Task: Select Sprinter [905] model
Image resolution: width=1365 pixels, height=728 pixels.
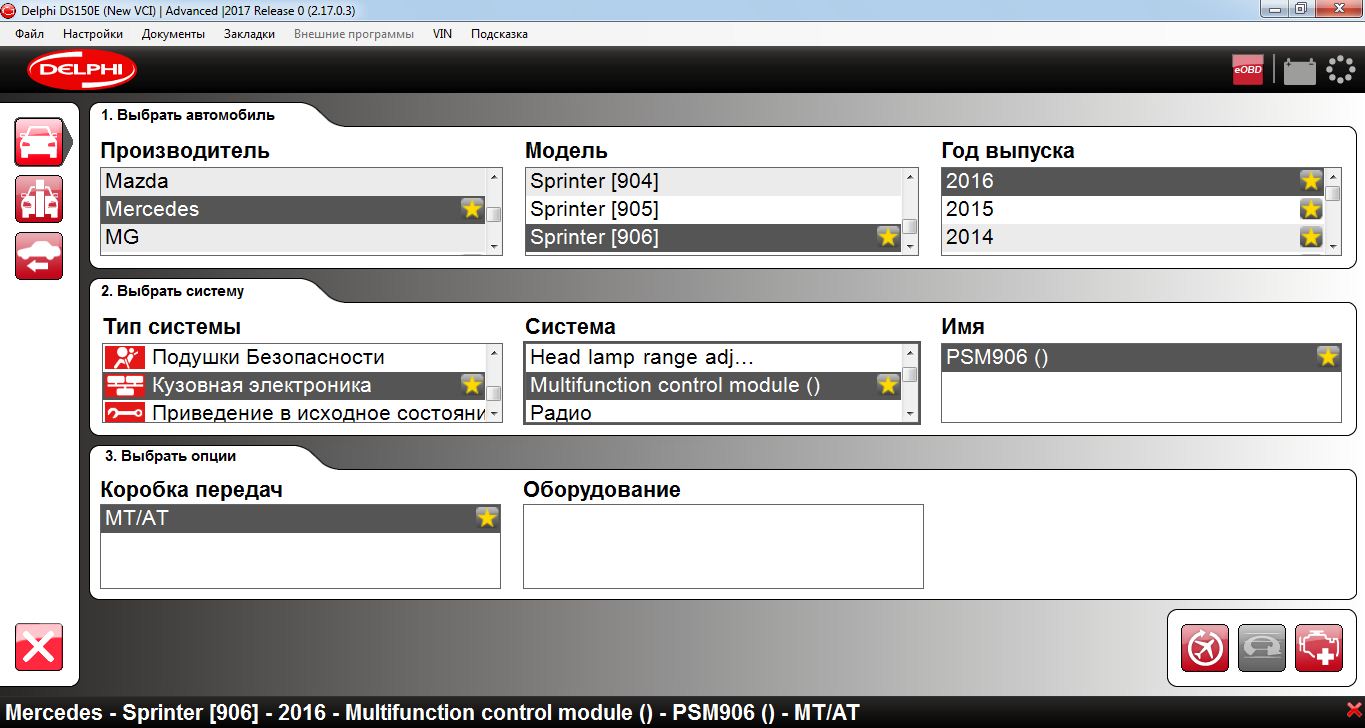Action: (x=714, y=209)
